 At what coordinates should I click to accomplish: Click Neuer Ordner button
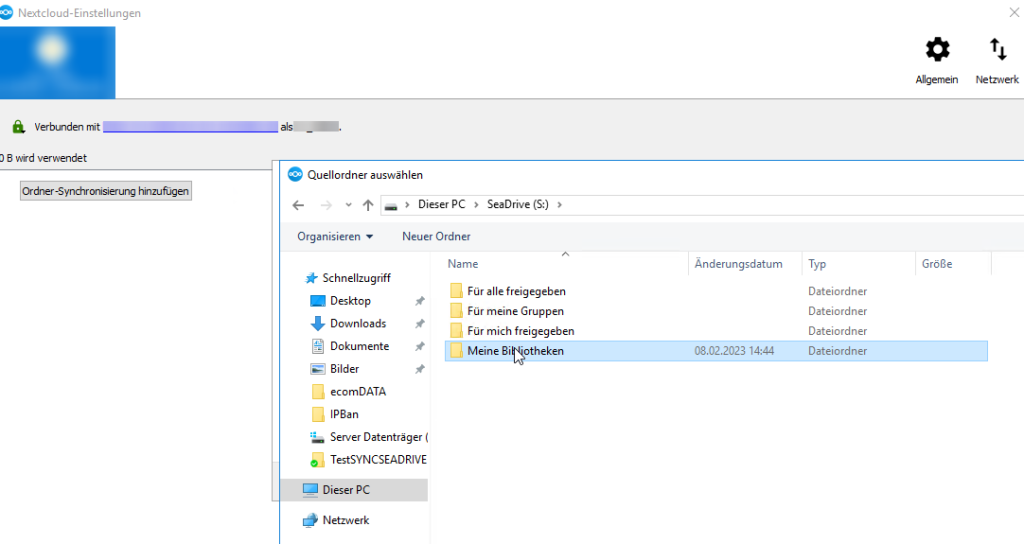436,236
